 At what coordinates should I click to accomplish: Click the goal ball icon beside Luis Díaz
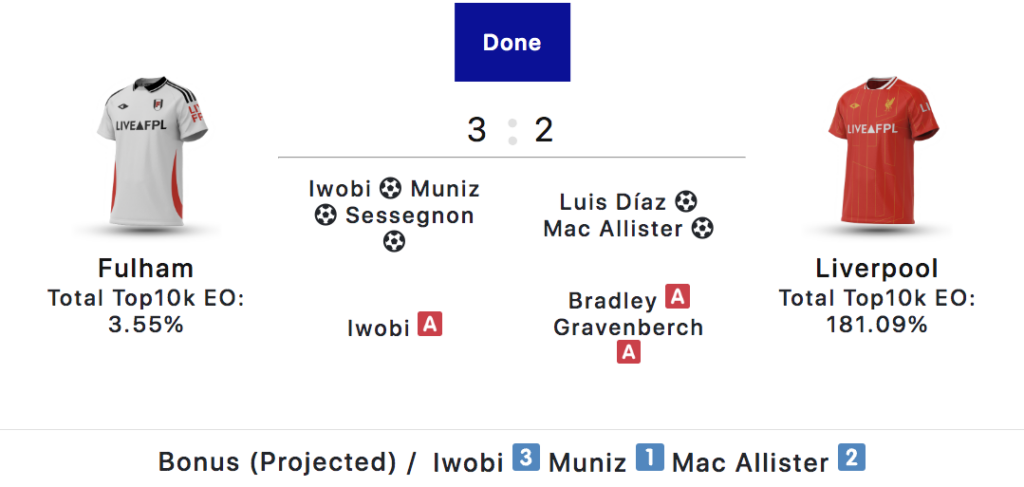[685, 202]
